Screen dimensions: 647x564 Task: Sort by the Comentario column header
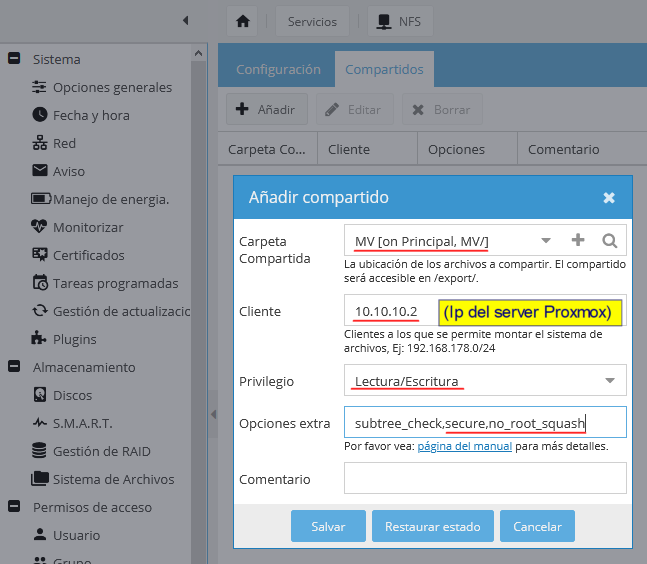pyautogui.click(x=582, y=149)
